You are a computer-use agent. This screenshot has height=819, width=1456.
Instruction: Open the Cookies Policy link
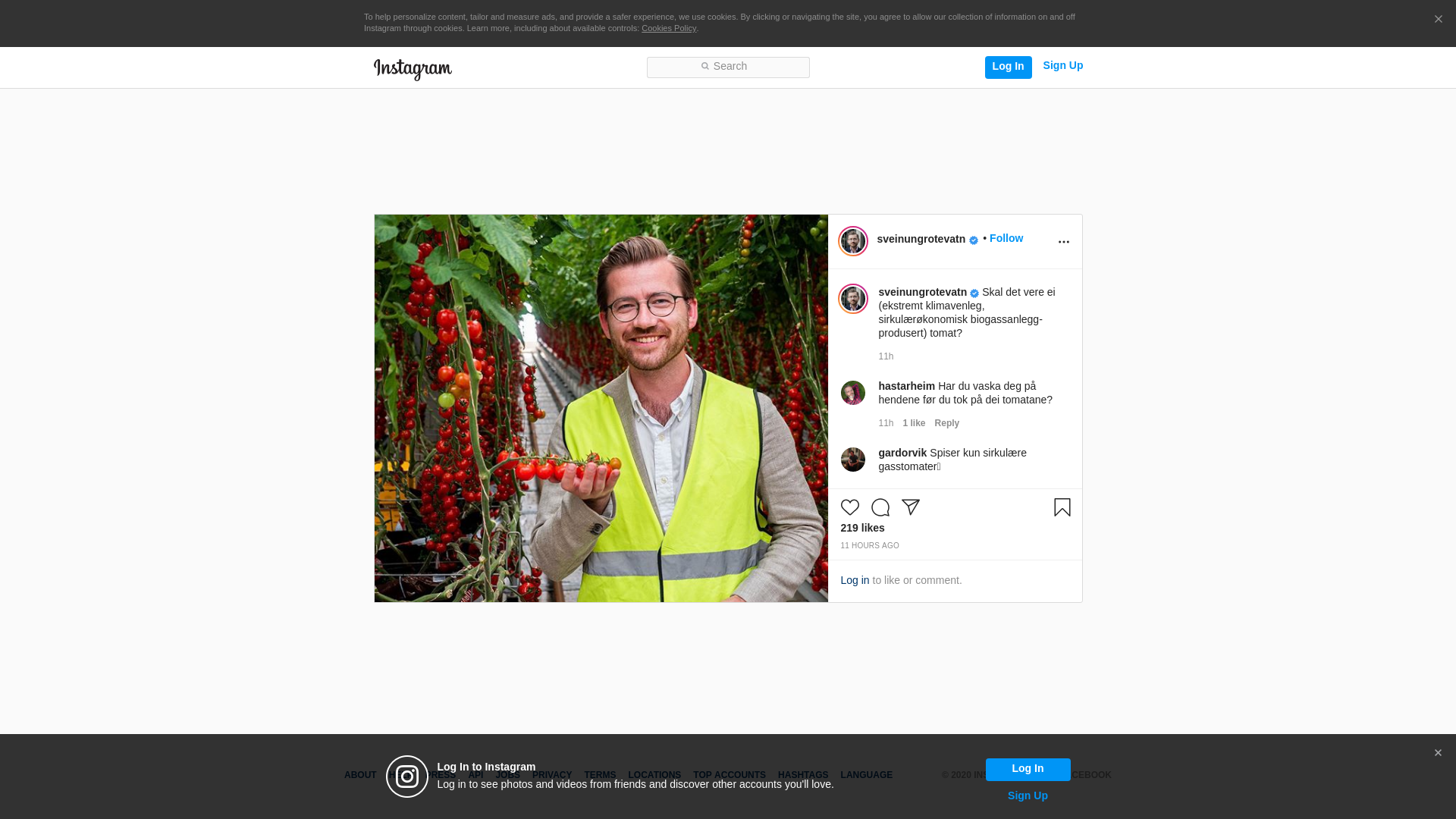[668, 28]
